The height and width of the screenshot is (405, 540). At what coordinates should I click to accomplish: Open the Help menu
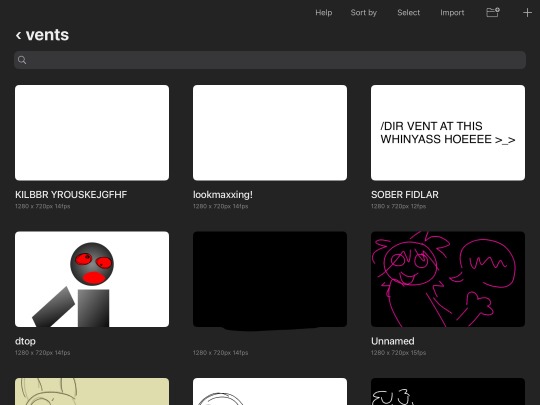324,13
